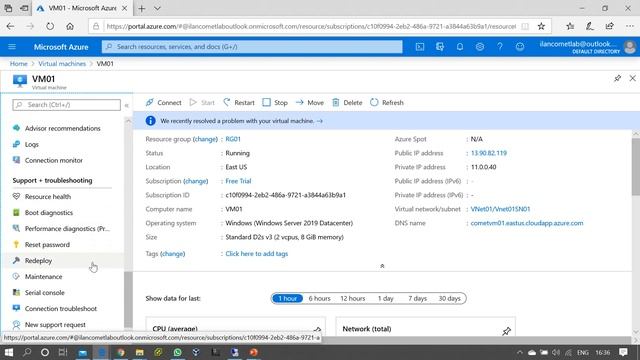Image resolution: width=640 pixels, height=360 pixels.
Task: Select the 7 days time range
Action: click(417, 298)
